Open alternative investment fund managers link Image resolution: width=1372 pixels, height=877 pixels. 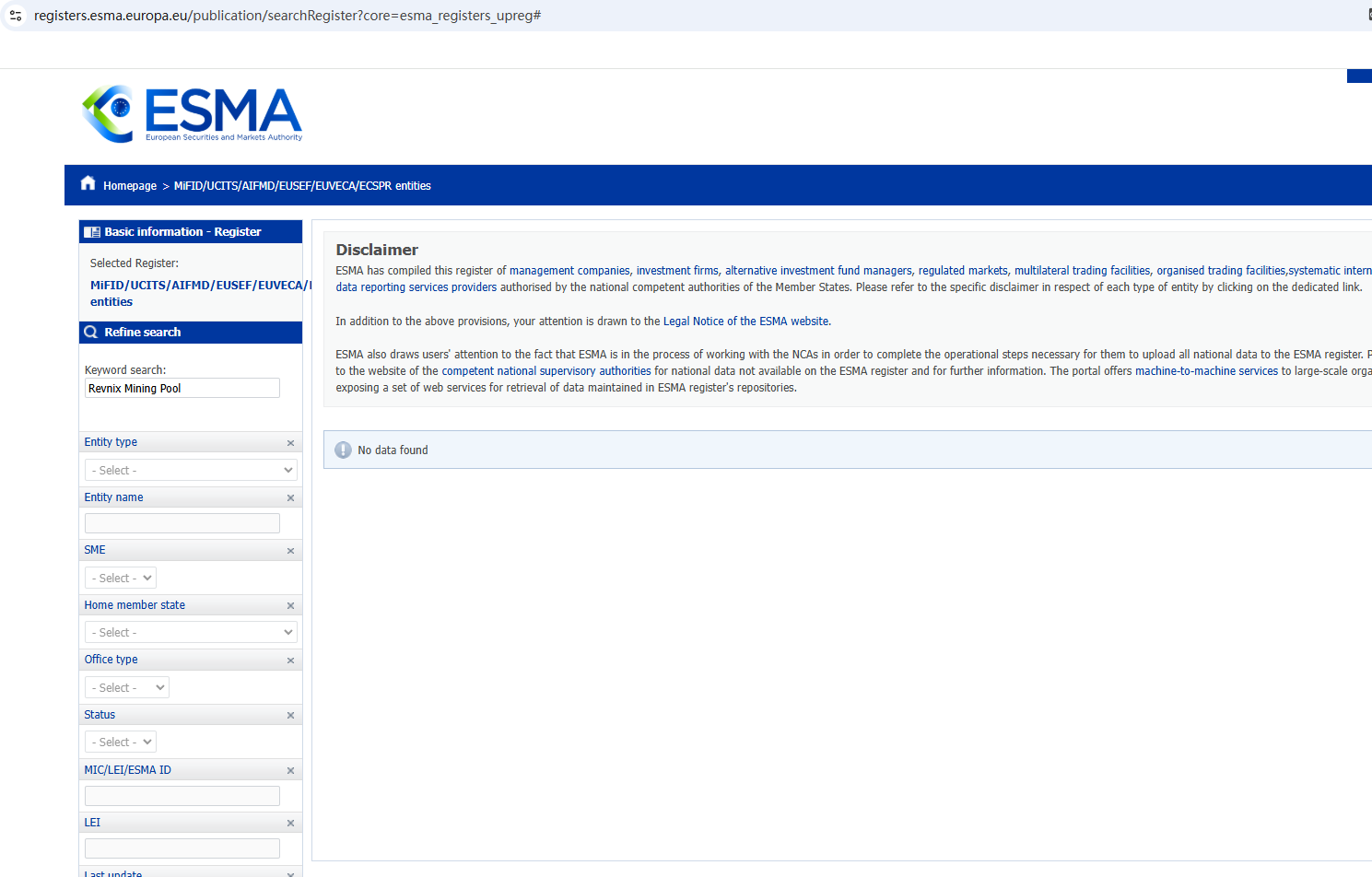pyautogui.click(x=818, y=271)
